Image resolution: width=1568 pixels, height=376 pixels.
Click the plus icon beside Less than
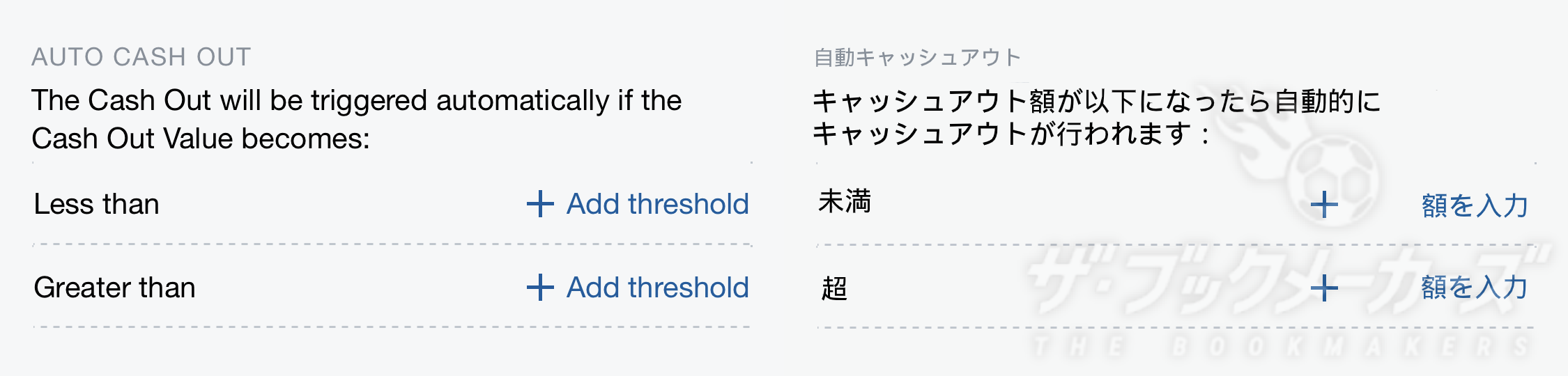[x=540, y=204]
